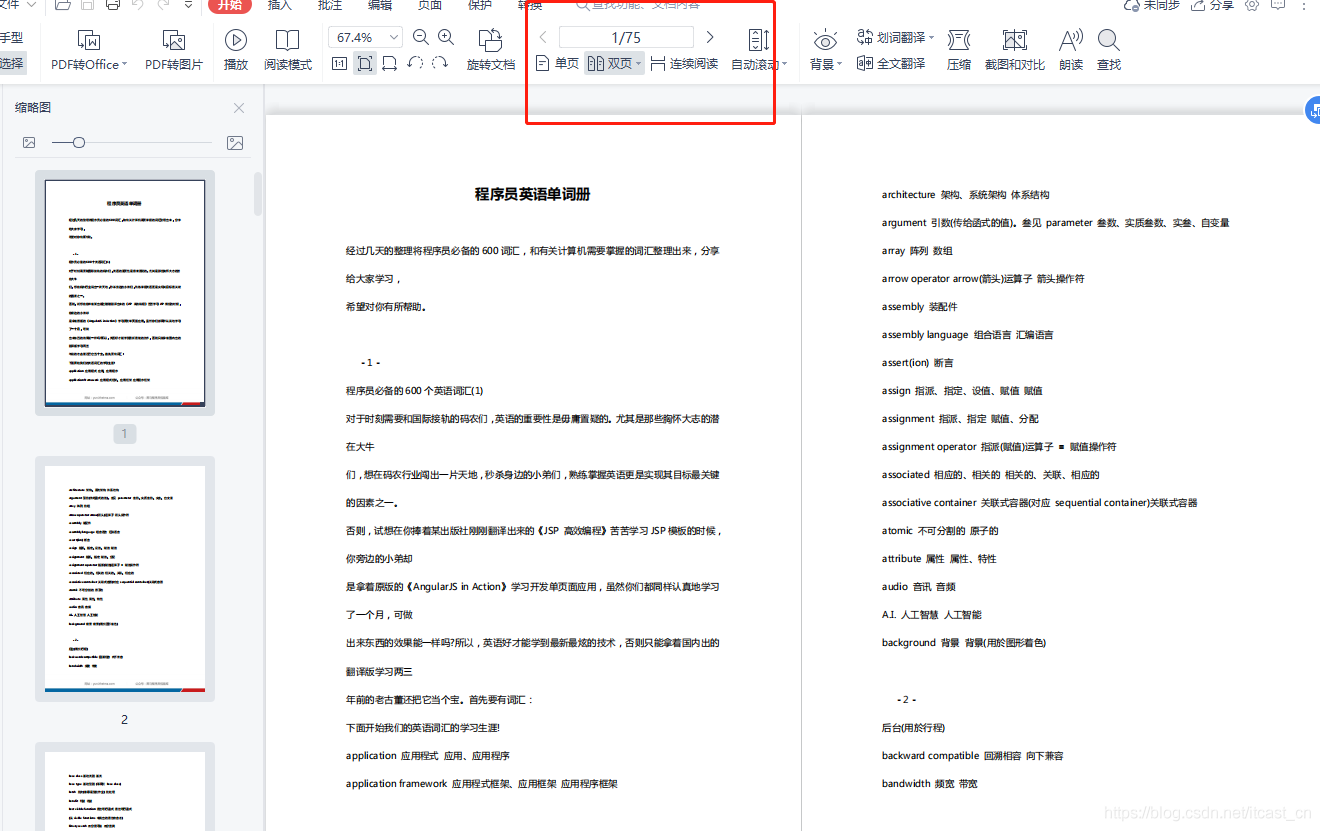Expand the 划词翻译 dropdown arrow
Image resolution: width=1320 pixels, height=831 pixels.
tap(931, 38)
